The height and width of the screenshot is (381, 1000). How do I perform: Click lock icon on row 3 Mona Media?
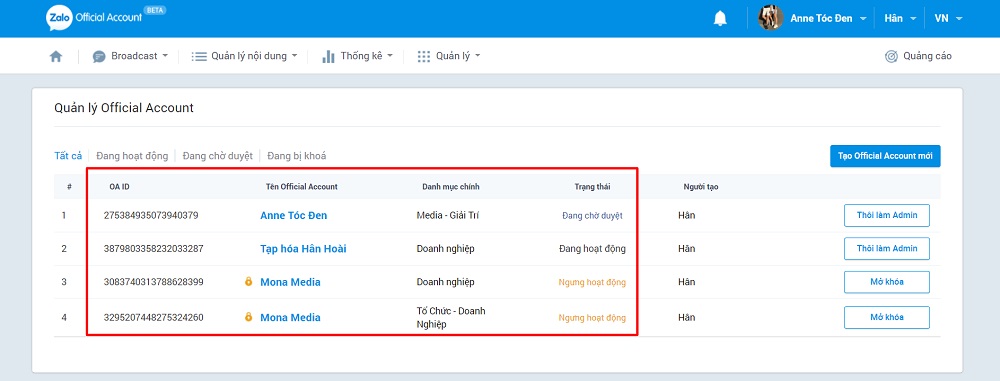click(249, 281)
